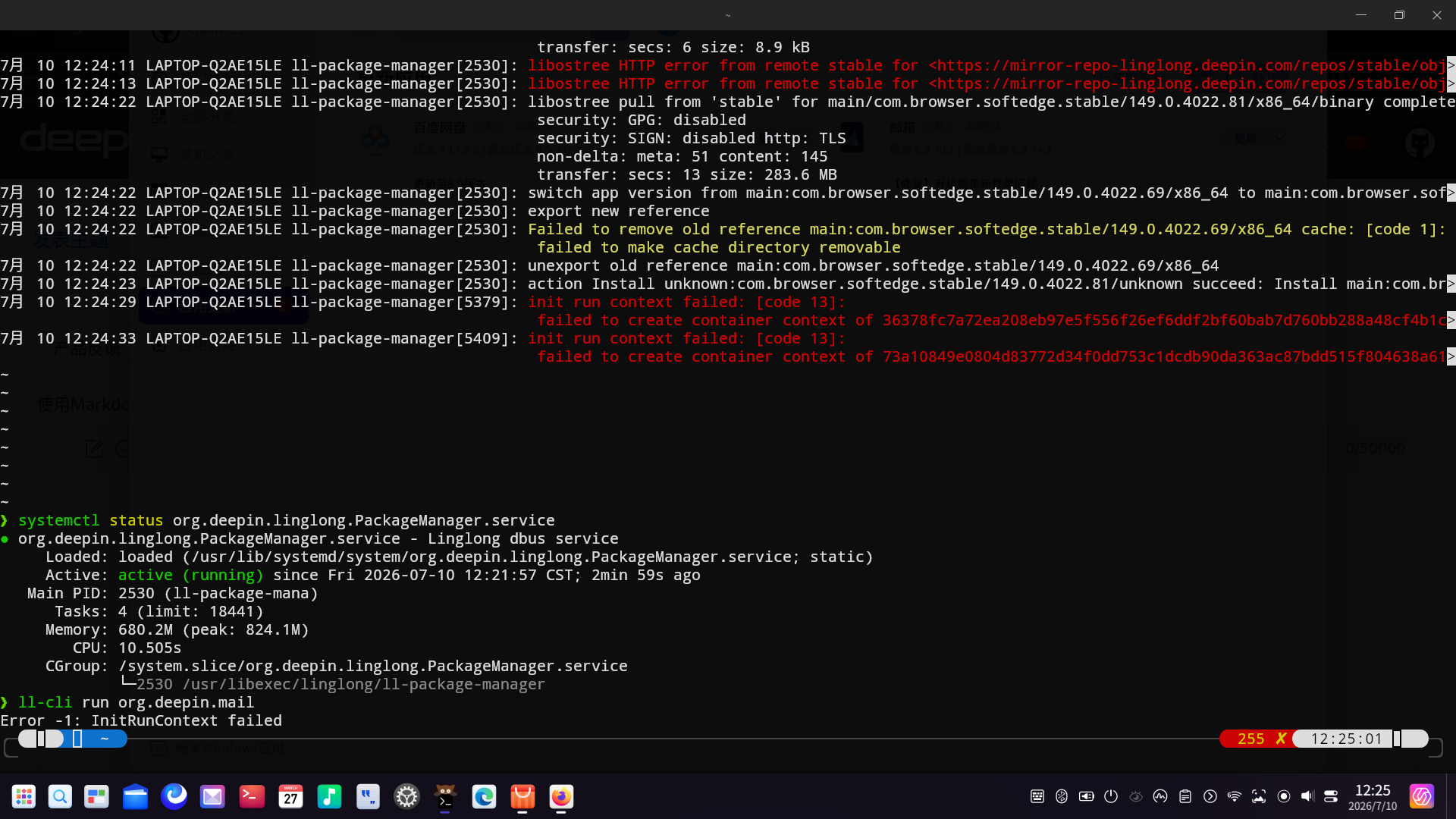Screen dimensions: 1456x819
Task: Toggle the eye protection tray icon
Action: click(1136, 796)
